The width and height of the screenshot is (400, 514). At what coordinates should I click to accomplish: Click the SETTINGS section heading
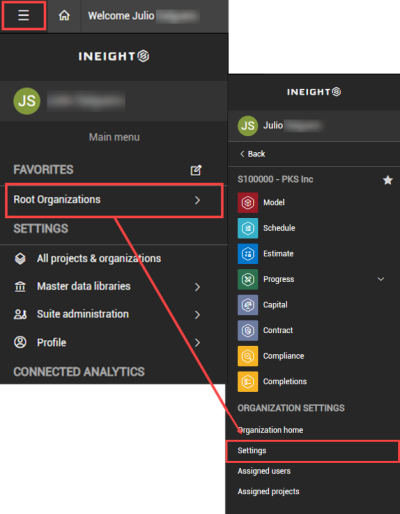click(41, 229)
